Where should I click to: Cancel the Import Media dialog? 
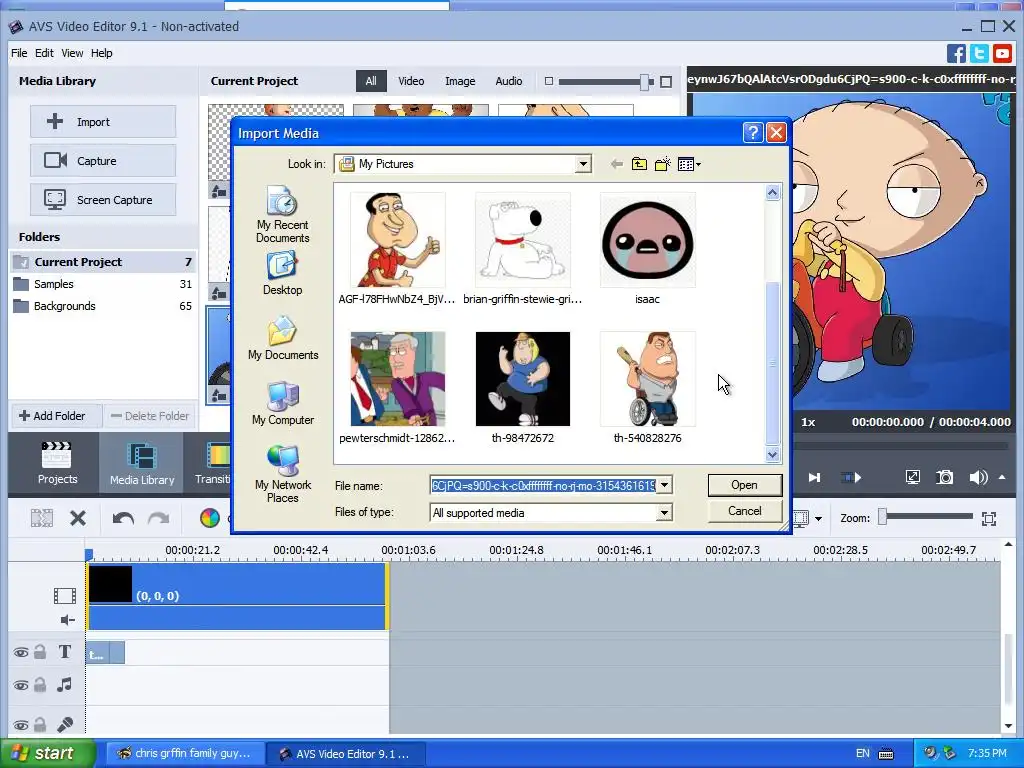[x=744, y=511]
